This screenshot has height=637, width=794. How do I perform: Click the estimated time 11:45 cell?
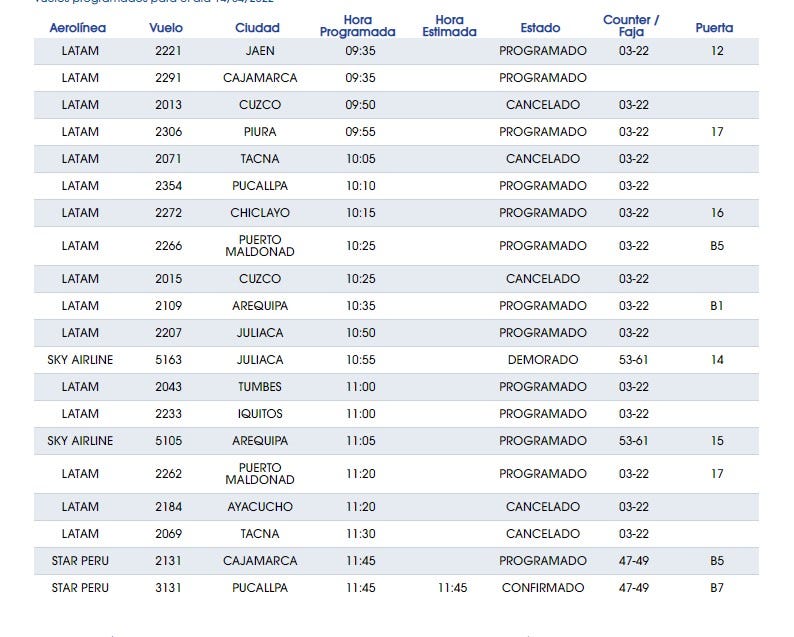click(452, 588)
